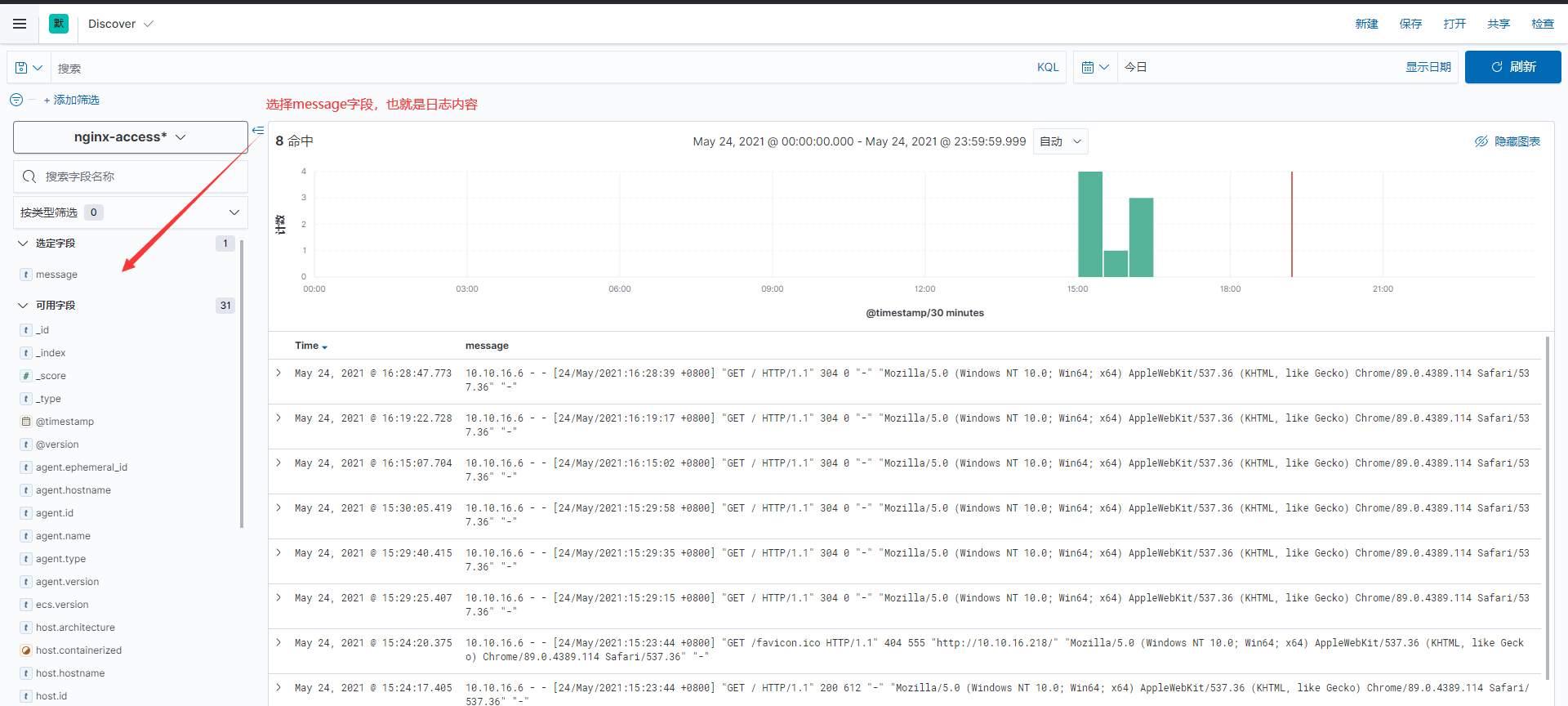Open the Discover app dropdown
This screenshot has width=1568, height=706.
pyautogui.click(x=121, y=24)
